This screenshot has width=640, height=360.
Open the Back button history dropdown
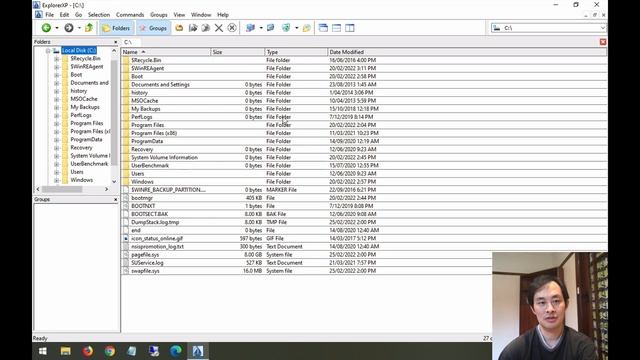(x=57, y=28)
